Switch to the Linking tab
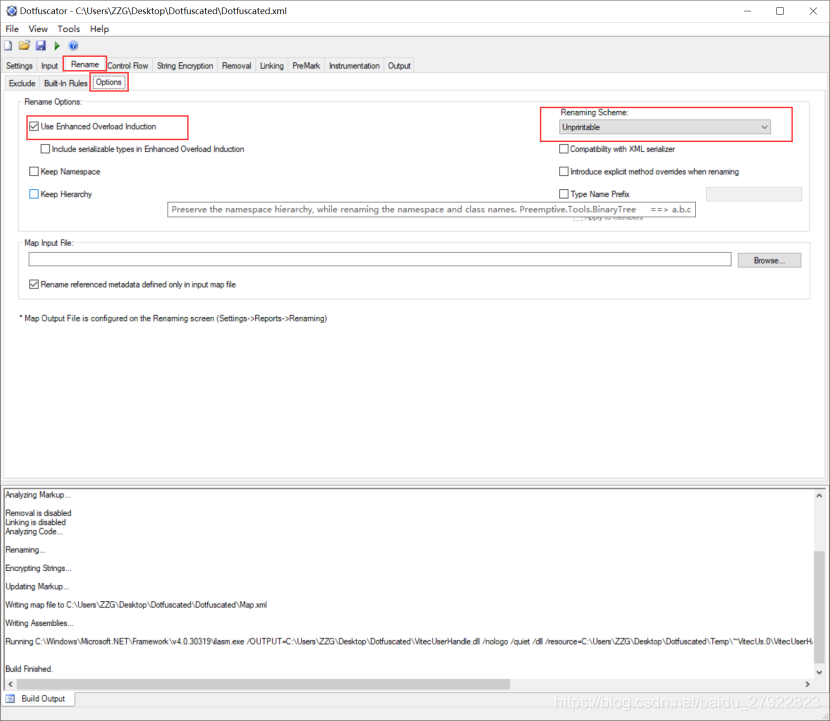The image size is (830, 721). pyautogui.click(x=272, y=66)
